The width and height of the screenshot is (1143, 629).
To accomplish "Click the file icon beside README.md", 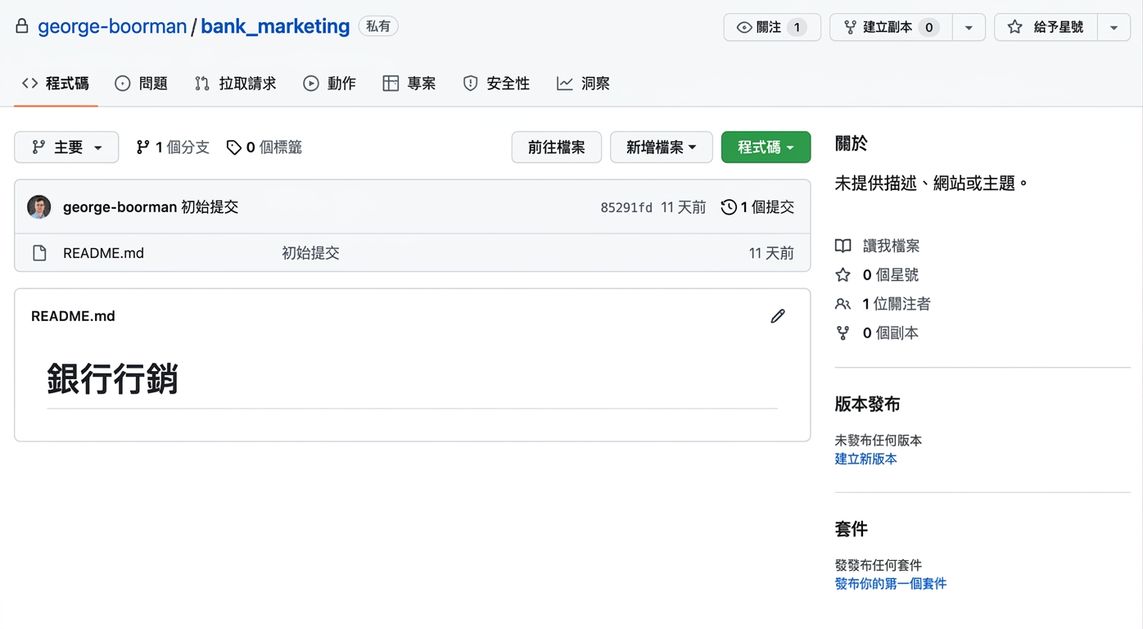I will click(39, 253).
